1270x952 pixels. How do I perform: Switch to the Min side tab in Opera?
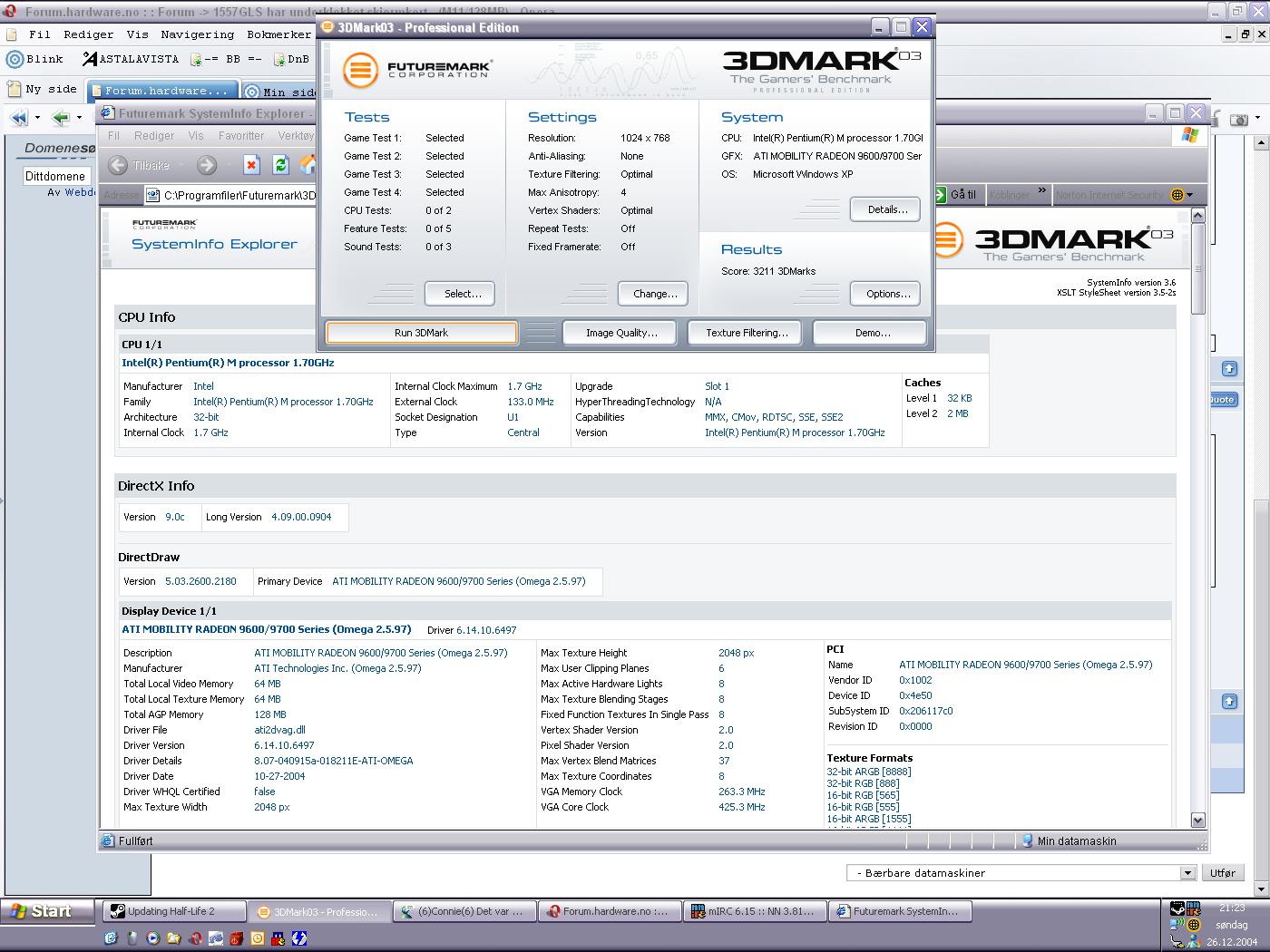280,91
